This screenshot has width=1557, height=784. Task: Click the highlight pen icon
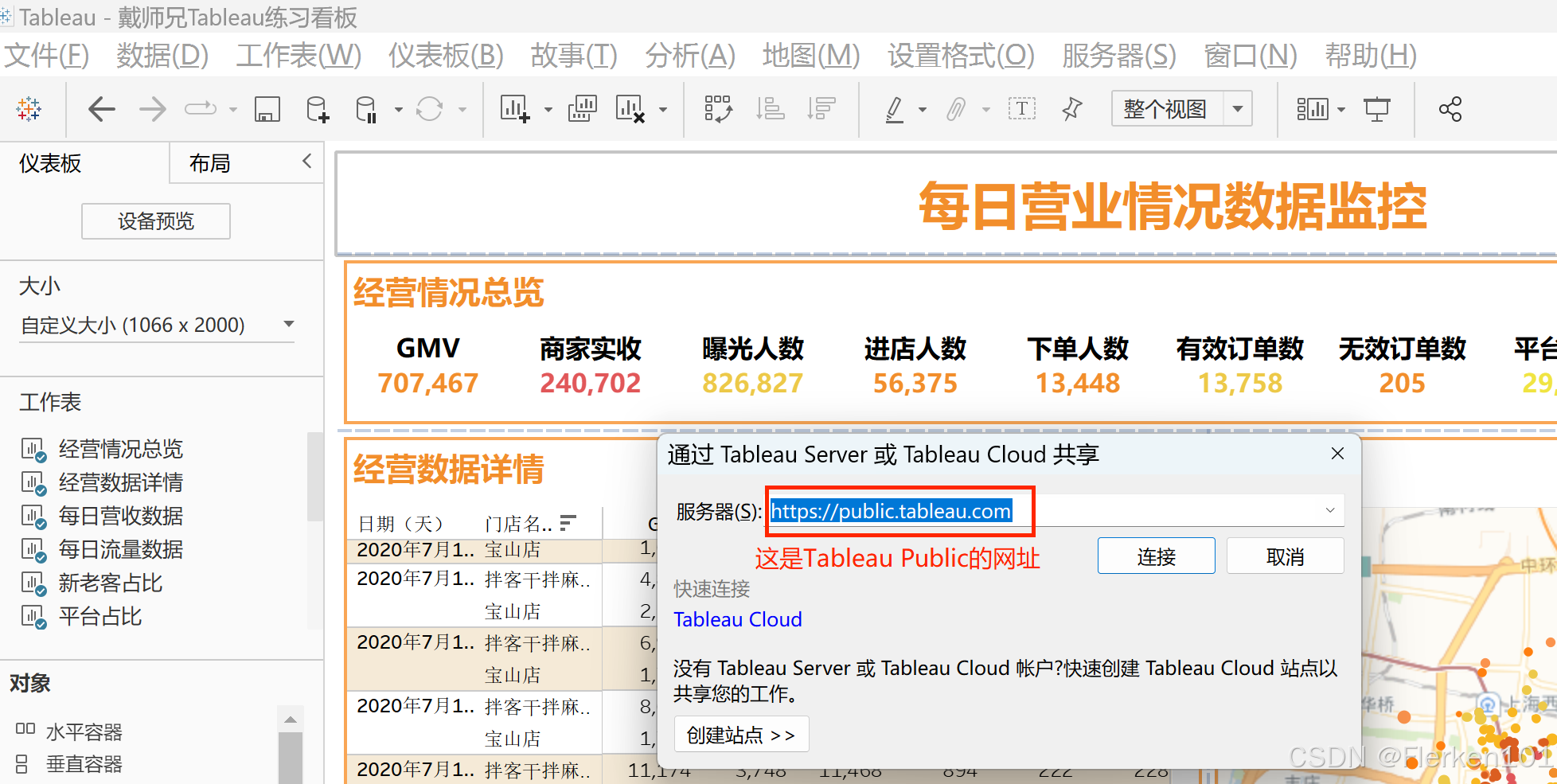point(895,109)
